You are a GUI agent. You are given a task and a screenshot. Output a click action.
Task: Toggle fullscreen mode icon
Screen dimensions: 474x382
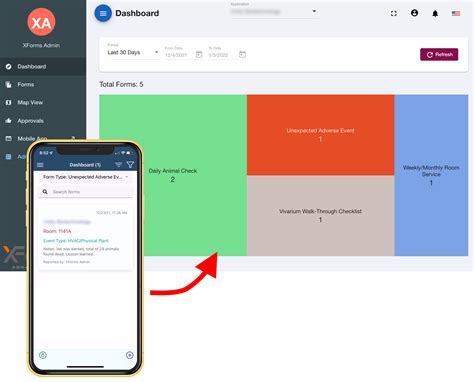point(394,13)
